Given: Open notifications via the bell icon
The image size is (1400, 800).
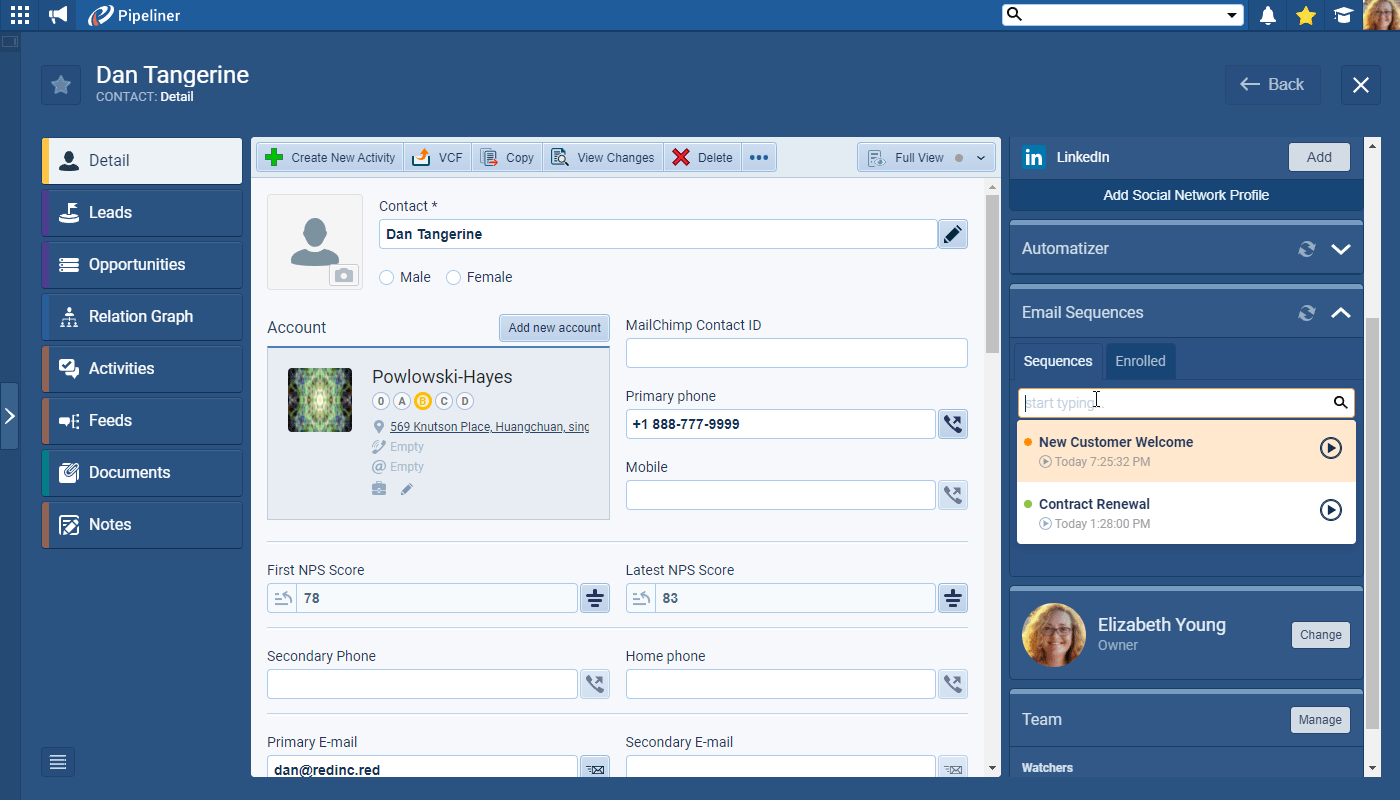Looking at the screenshot, I should coord(1267,15).
